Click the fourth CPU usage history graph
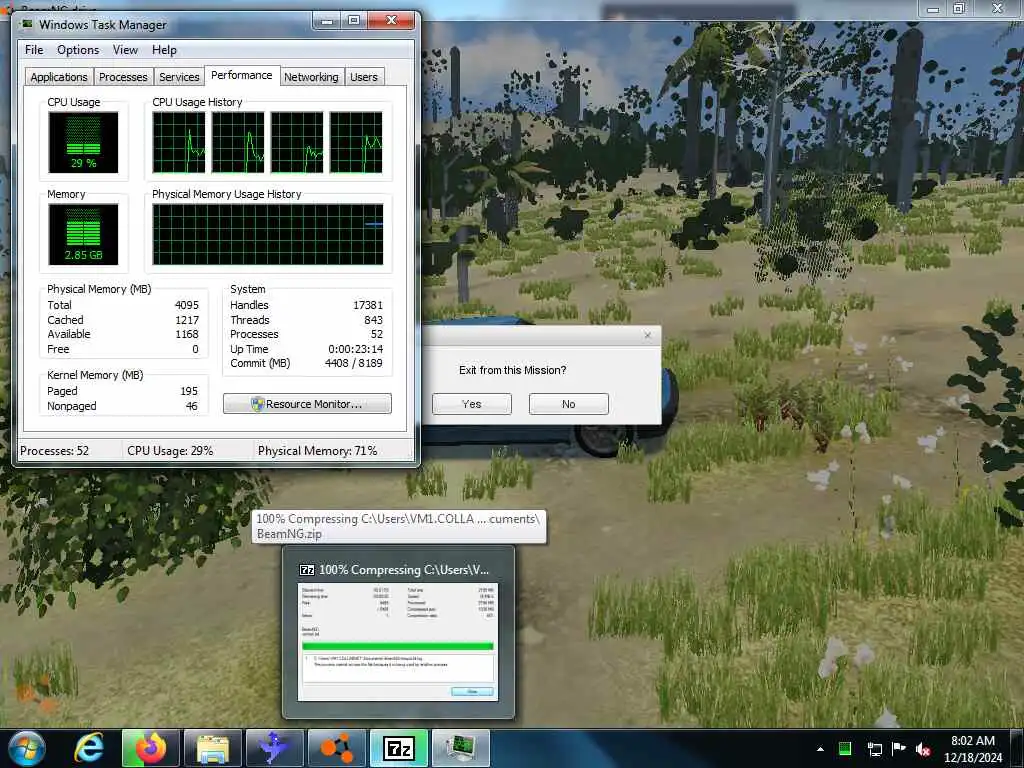 [356, 142]
